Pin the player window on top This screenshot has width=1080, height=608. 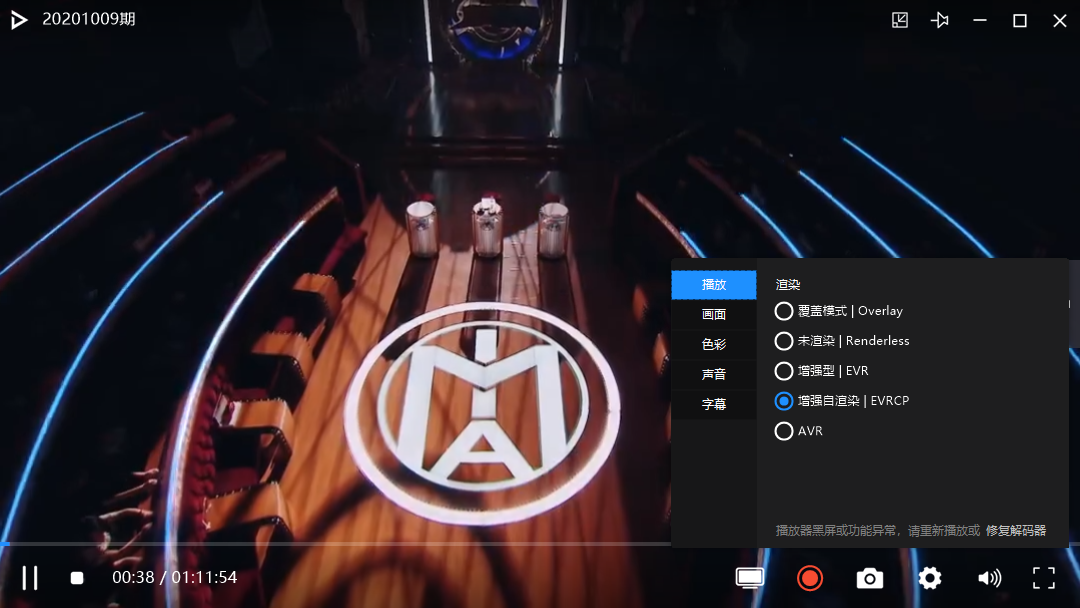[939, 20]
